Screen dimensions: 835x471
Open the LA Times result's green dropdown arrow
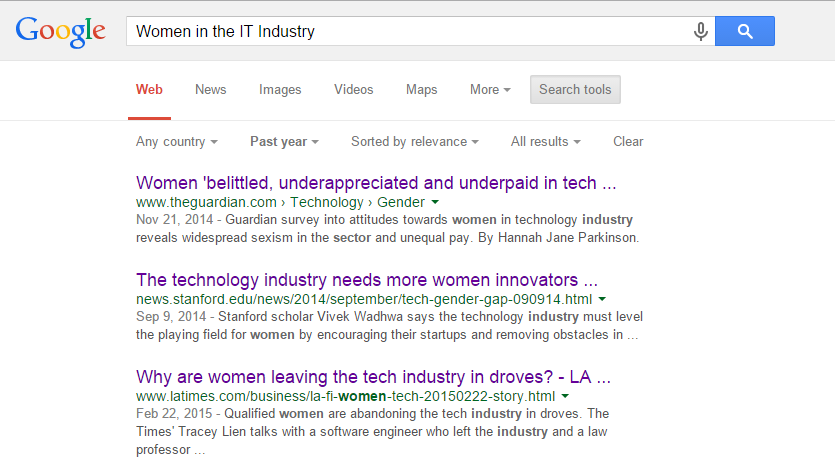click(565, 396)
